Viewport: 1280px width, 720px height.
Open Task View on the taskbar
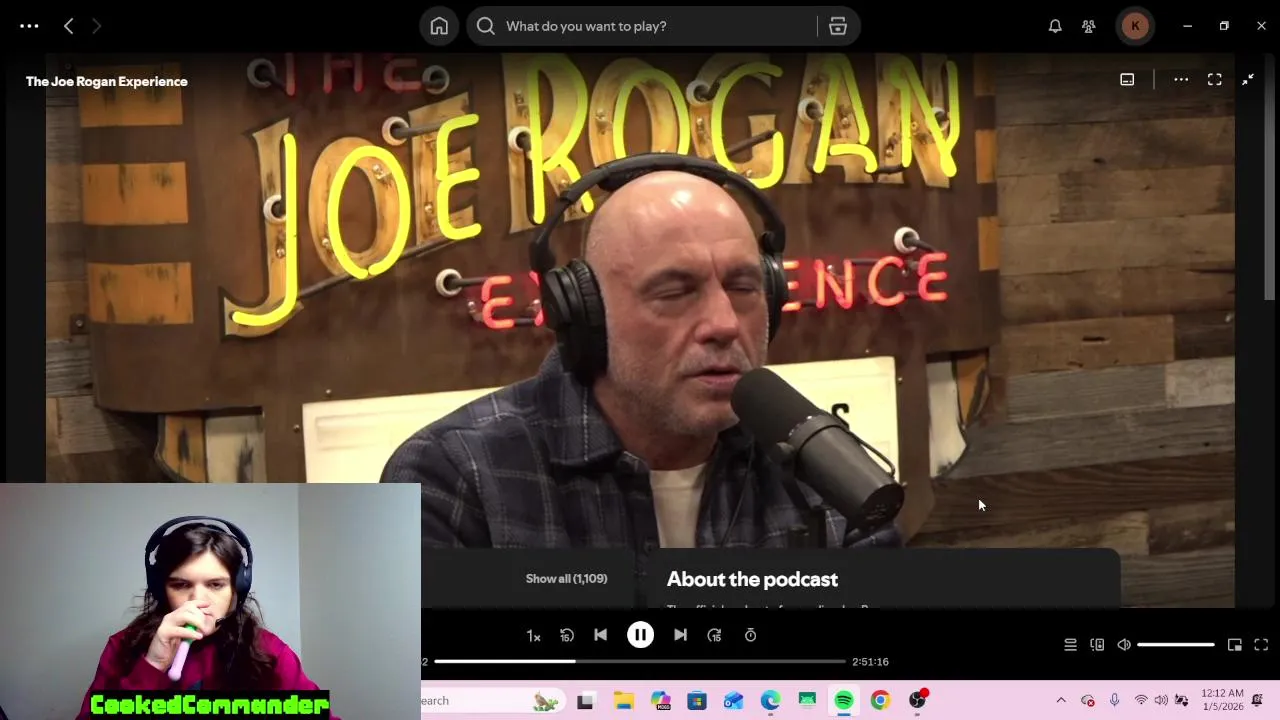[585, 701]
